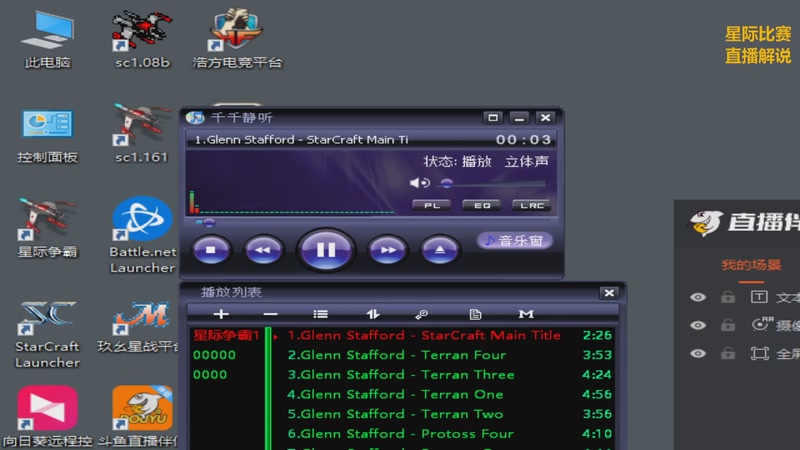Click the 00:03 elapsed time display
The height and width of the screenshot is (450, 800).
click(x=523, y=140)
